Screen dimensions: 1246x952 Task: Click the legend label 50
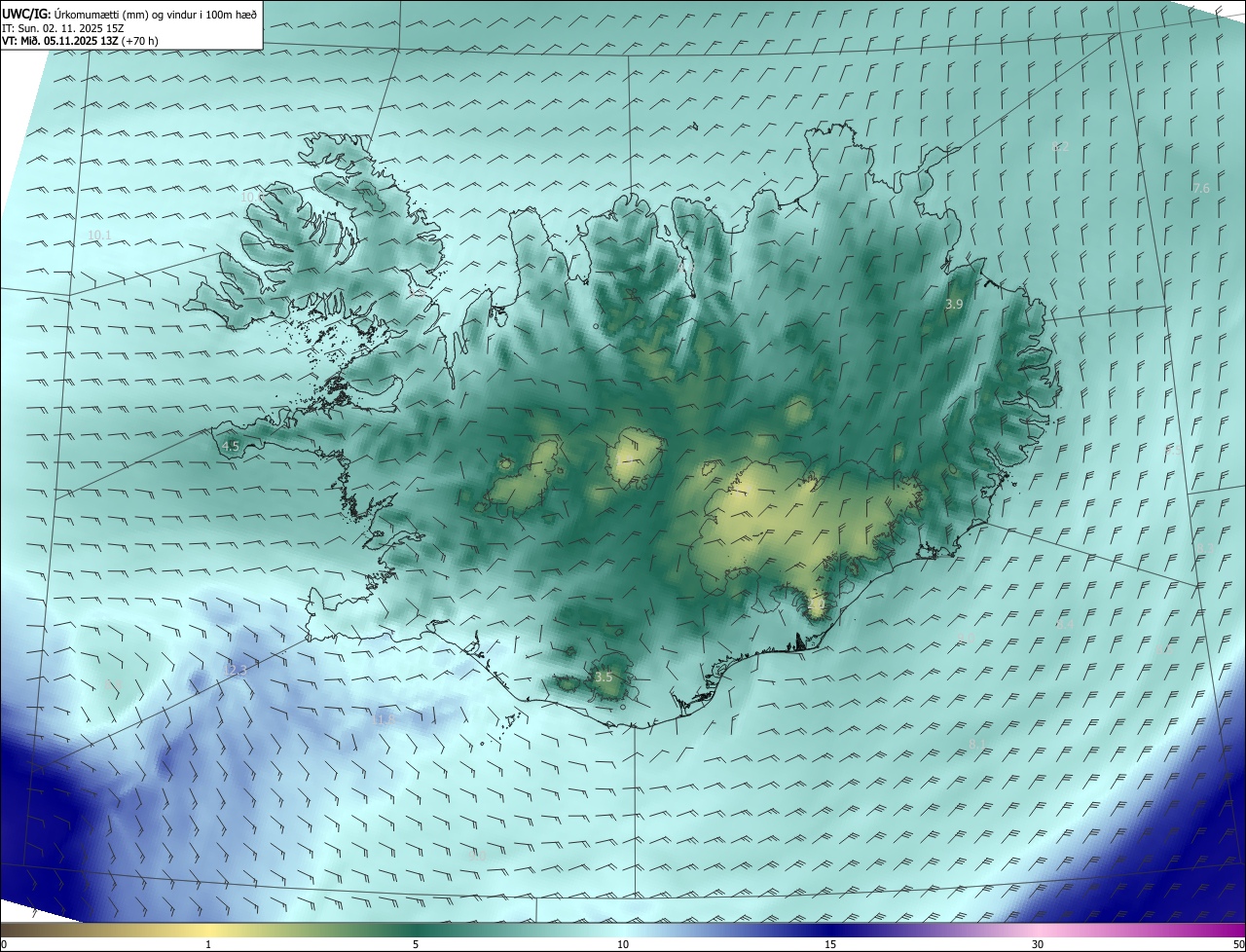[x=1238, y=944]
